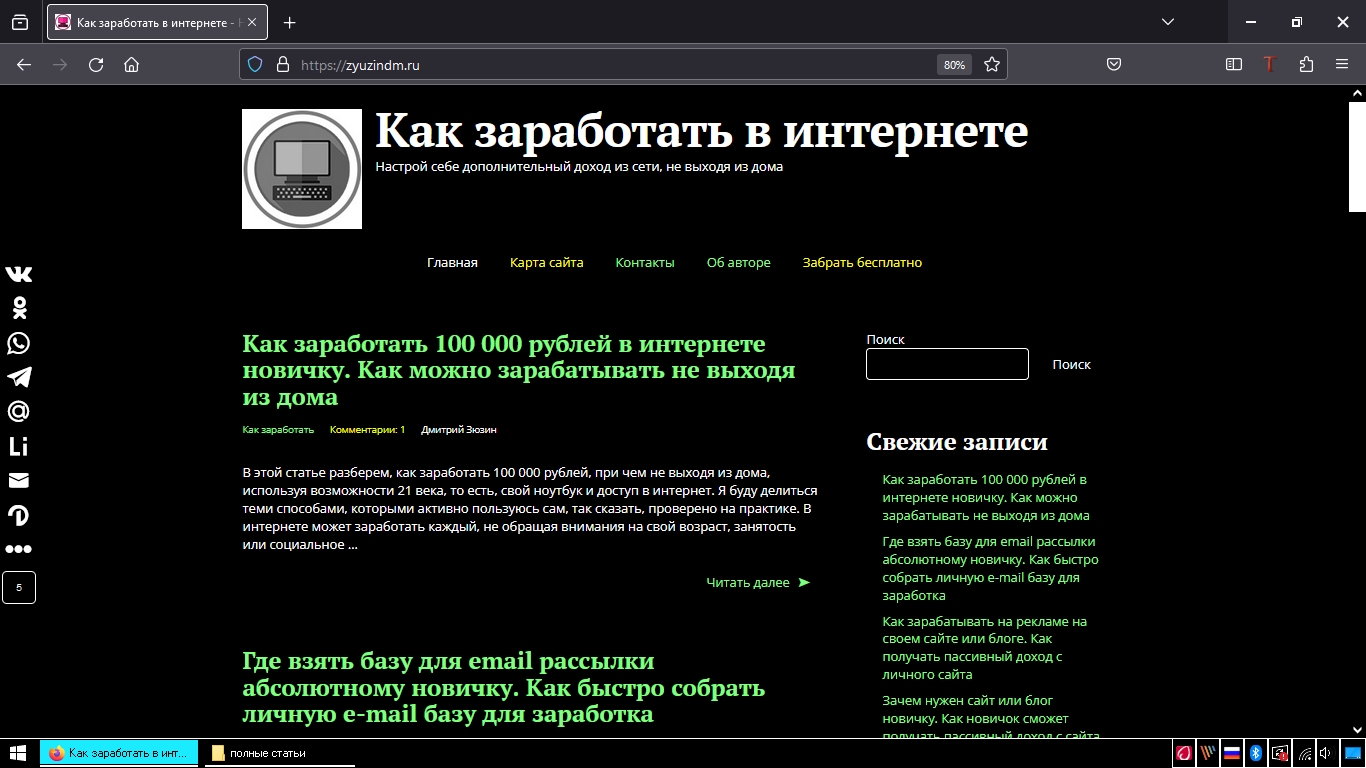The width and height of the screenshot is (1366, 768).
Task: Open sidebar link 'Где взять базу для email рассылки'
Action: pyautogui.click(x=990, y=568)
